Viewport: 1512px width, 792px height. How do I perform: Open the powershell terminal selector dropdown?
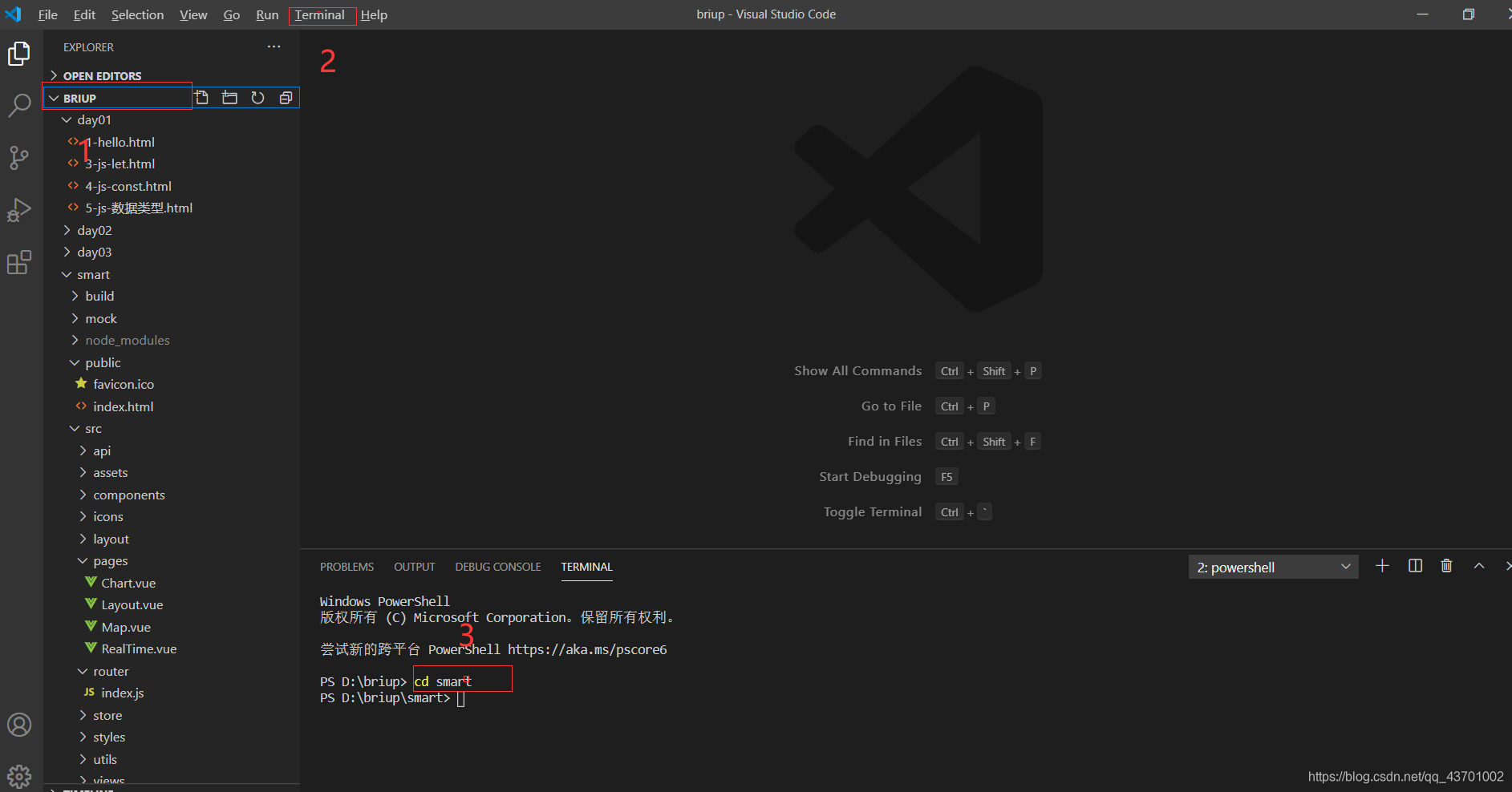coord(1273,567)
